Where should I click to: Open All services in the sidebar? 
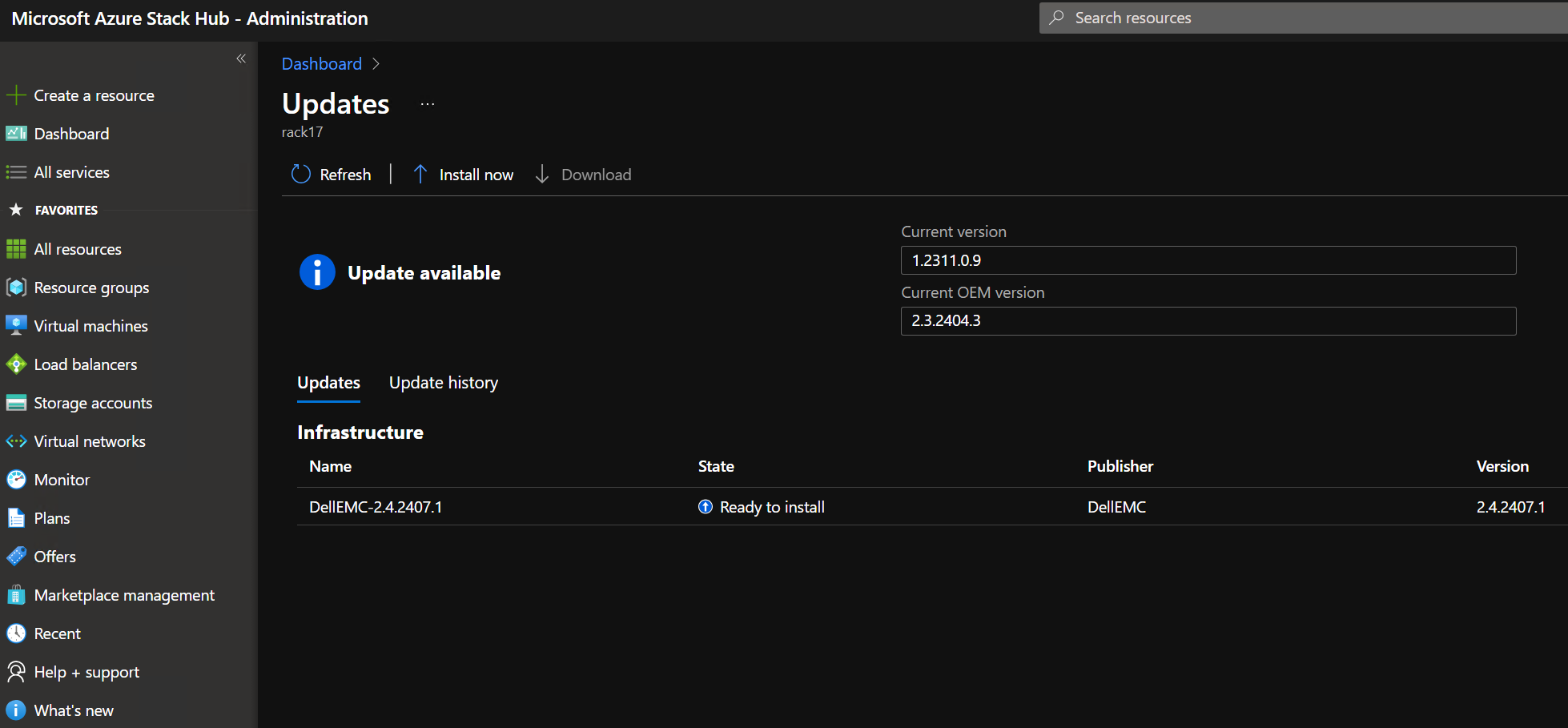(x=71, y=172)
